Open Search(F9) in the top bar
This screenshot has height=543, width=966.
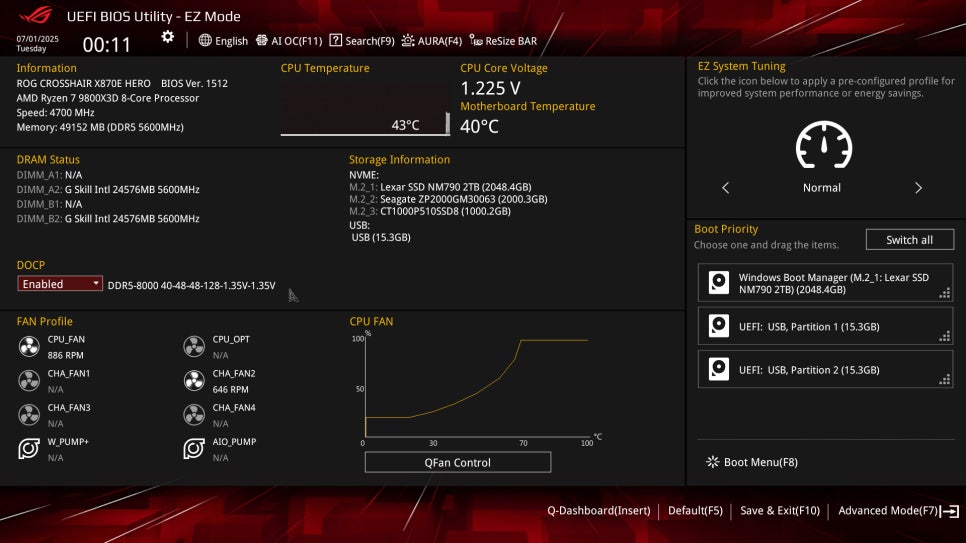(362, 41)
